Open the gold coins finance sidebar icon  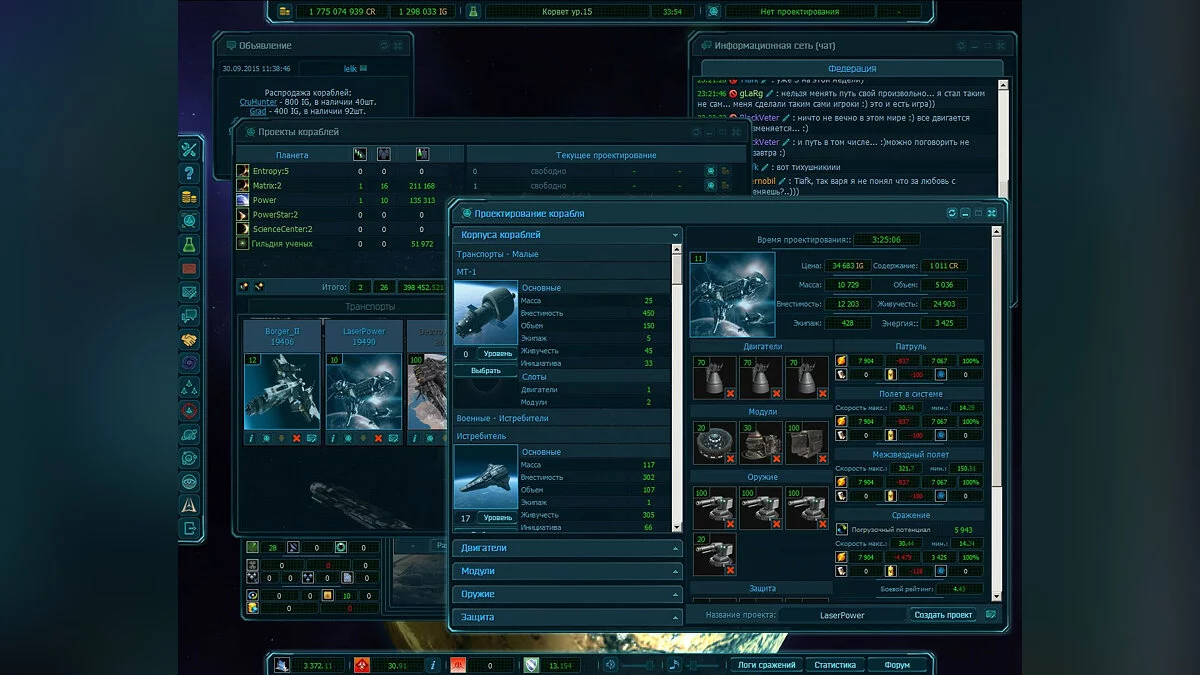[189, 197]
